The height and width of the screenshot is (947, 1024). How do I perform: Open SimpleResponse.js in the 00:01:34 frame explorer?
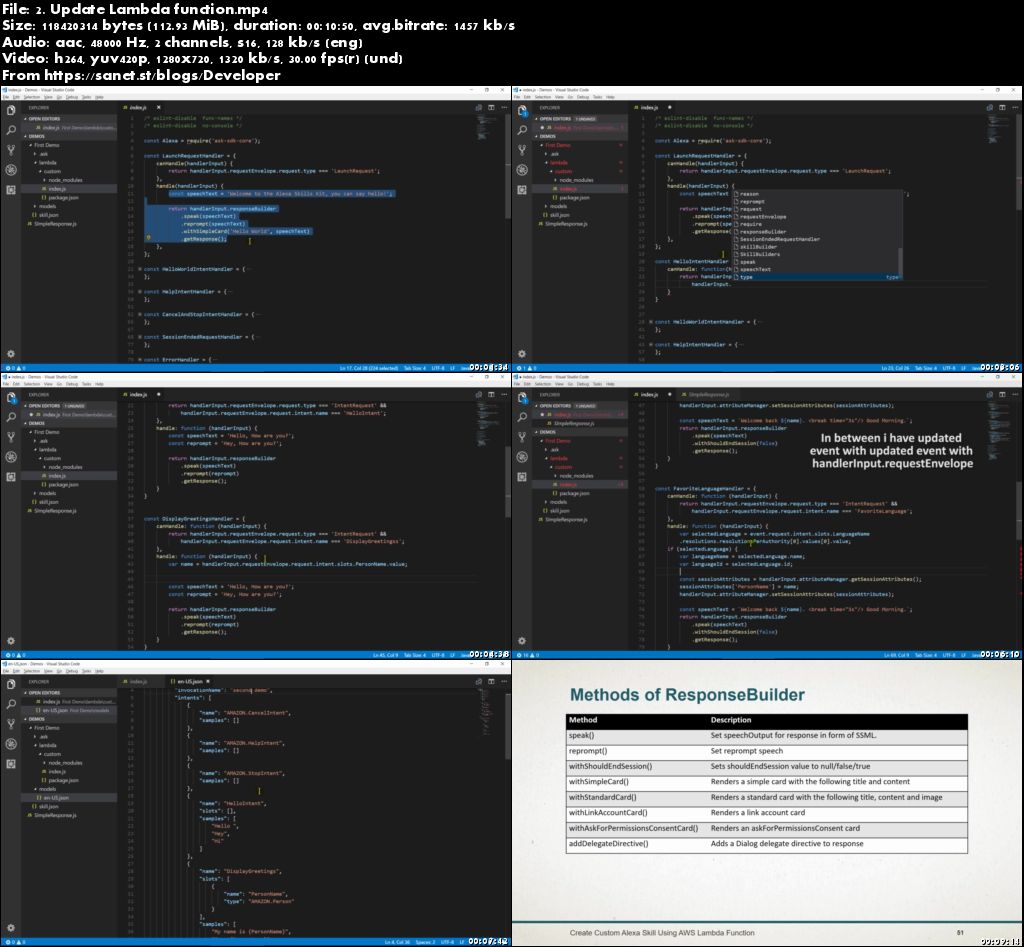52,223
